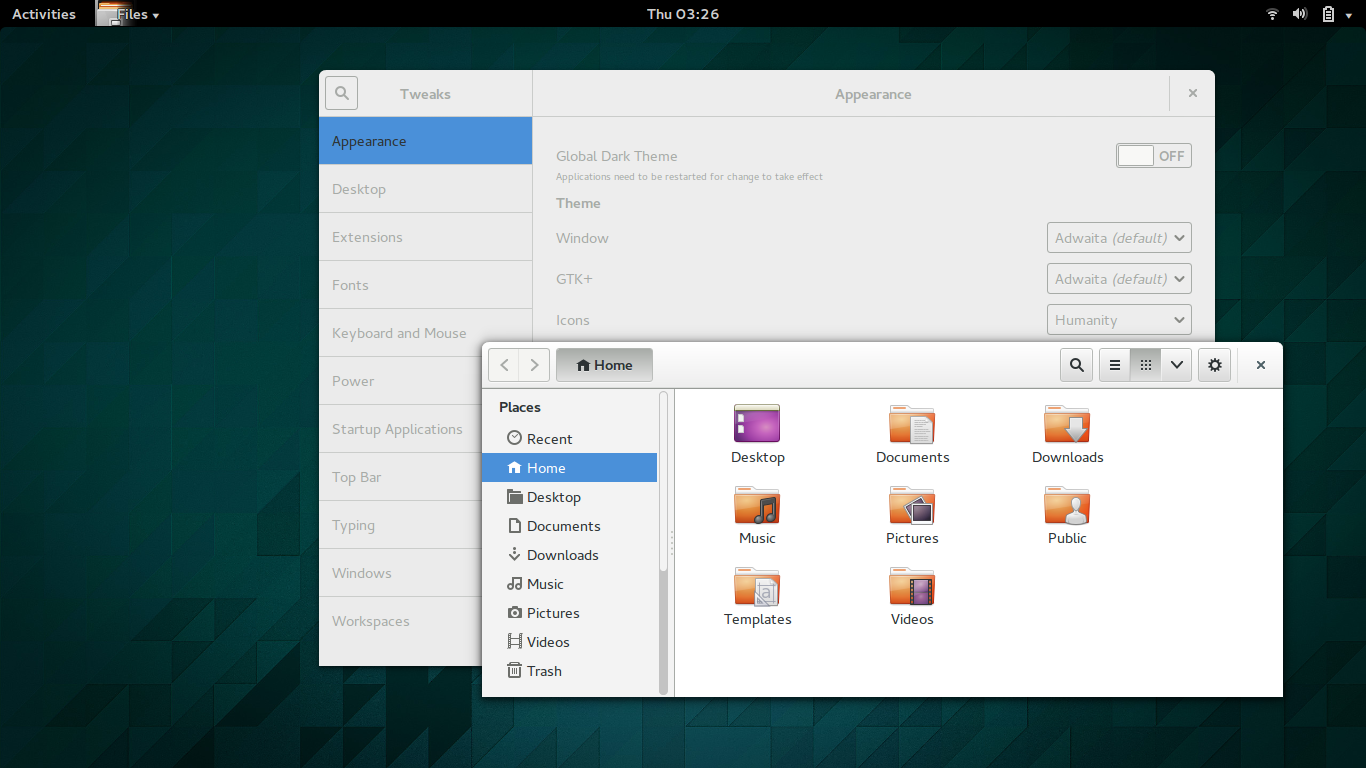
Task: Open the Trash in the sidebar
Action: tap(543, 670)
